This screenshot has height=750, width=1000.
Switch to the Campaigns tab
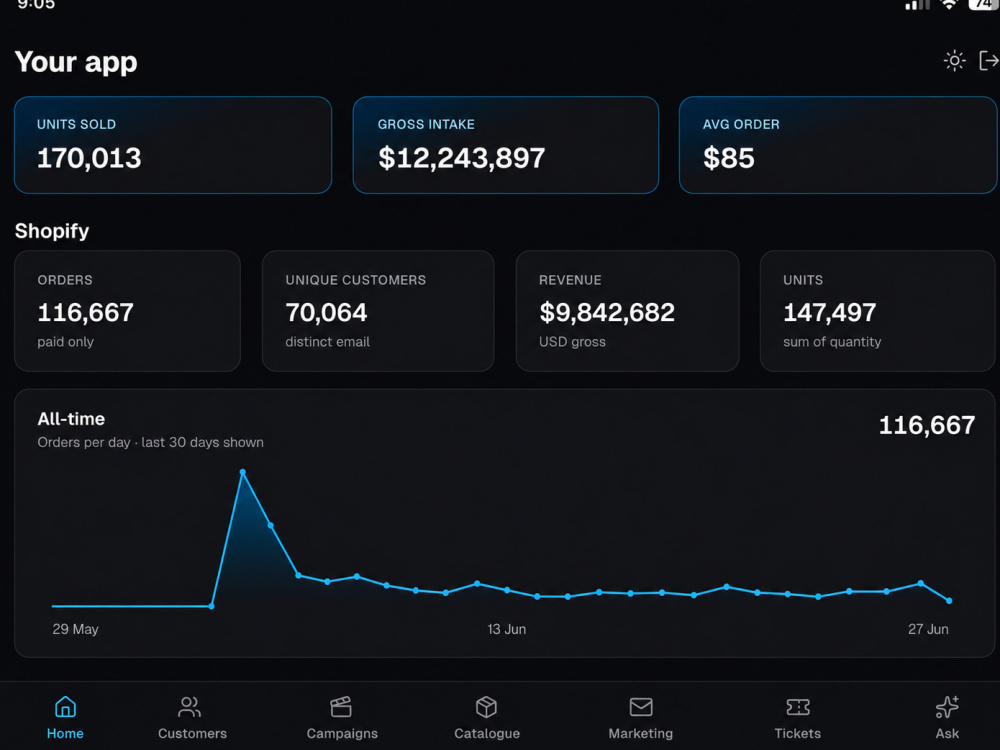pyautogui.click(x=342, y=717)
